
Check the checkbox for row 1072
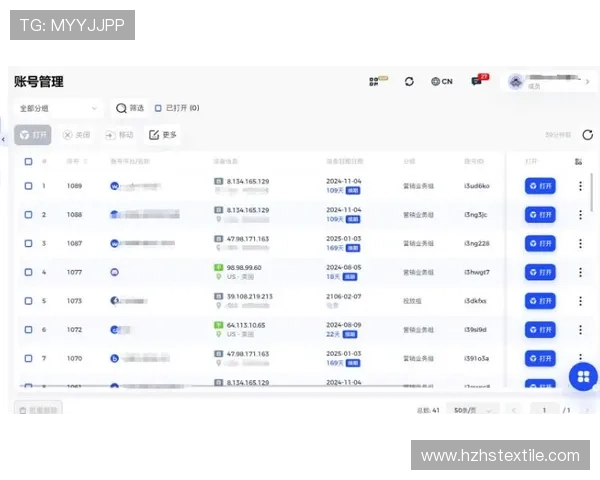(x=28, y=330)
